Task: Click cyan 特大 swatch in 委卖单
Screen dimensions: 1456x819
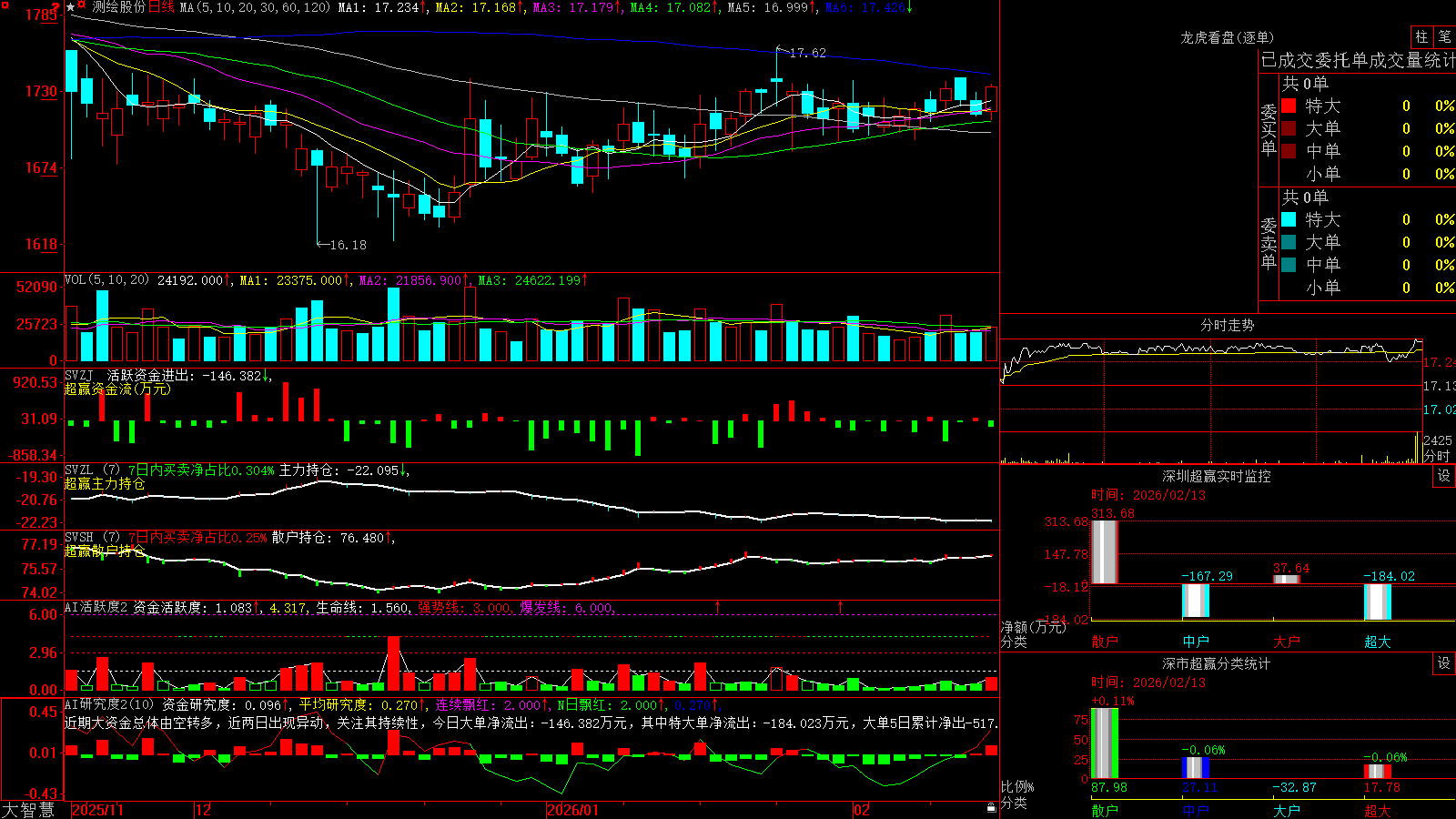Action: [1289, 219]
